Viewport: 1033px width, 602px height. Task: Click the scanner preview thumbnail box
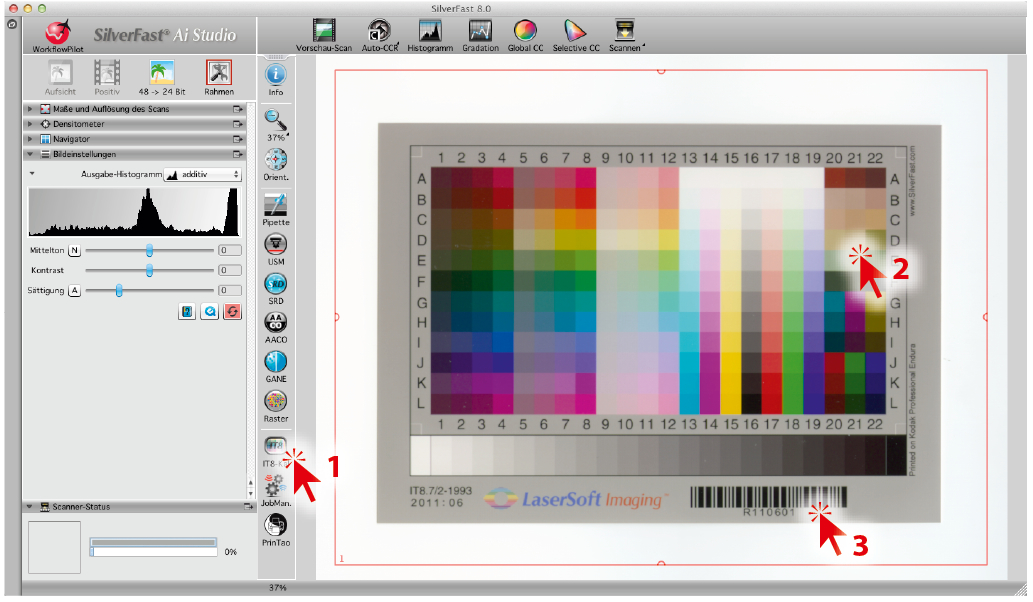click(x=54, y=547)
